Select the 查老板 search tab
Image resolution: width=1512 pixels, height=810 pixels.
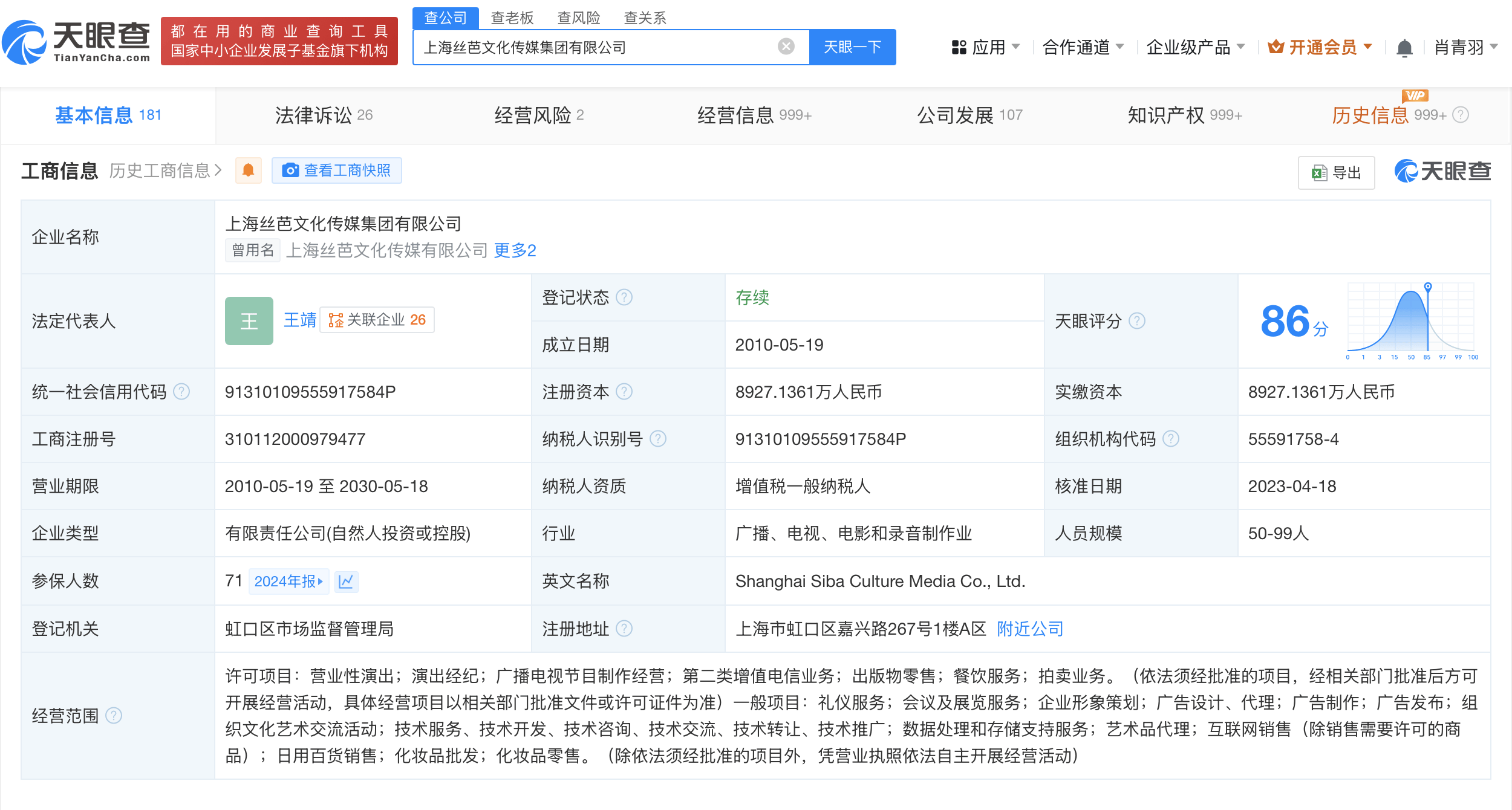coord(512,18)
